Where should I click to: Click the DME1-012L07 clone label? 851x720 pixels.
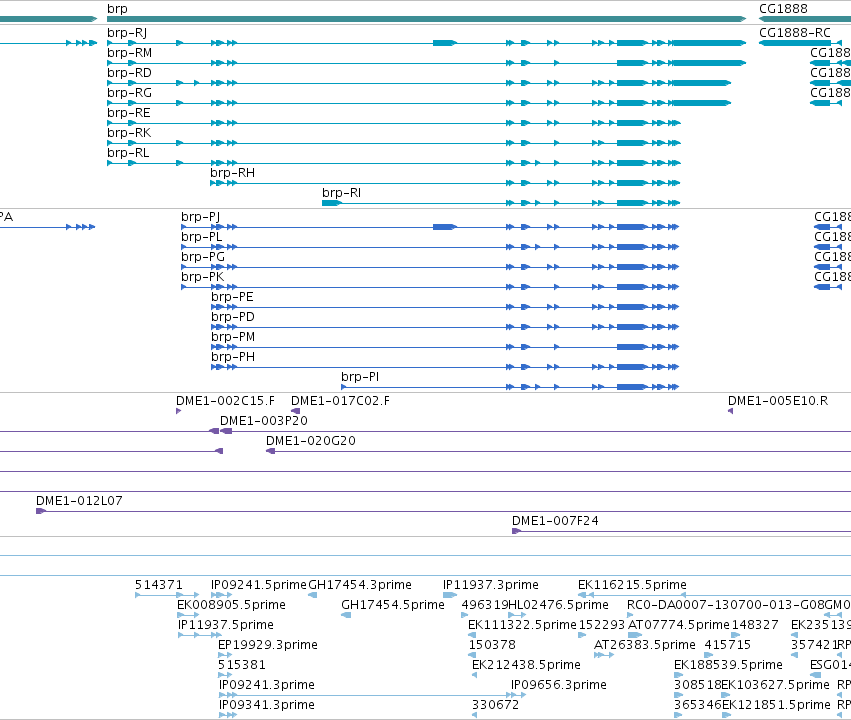coord(79,501)
